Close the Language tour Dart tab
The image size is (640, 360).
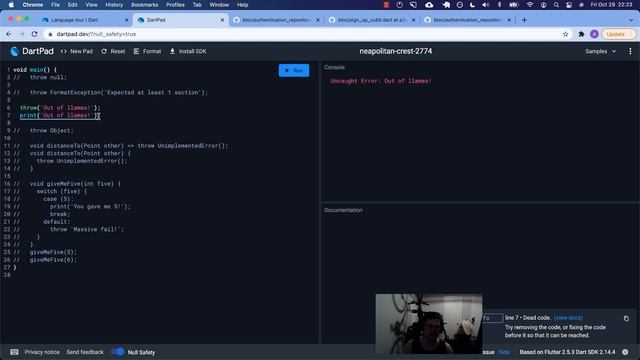(127, 20)
